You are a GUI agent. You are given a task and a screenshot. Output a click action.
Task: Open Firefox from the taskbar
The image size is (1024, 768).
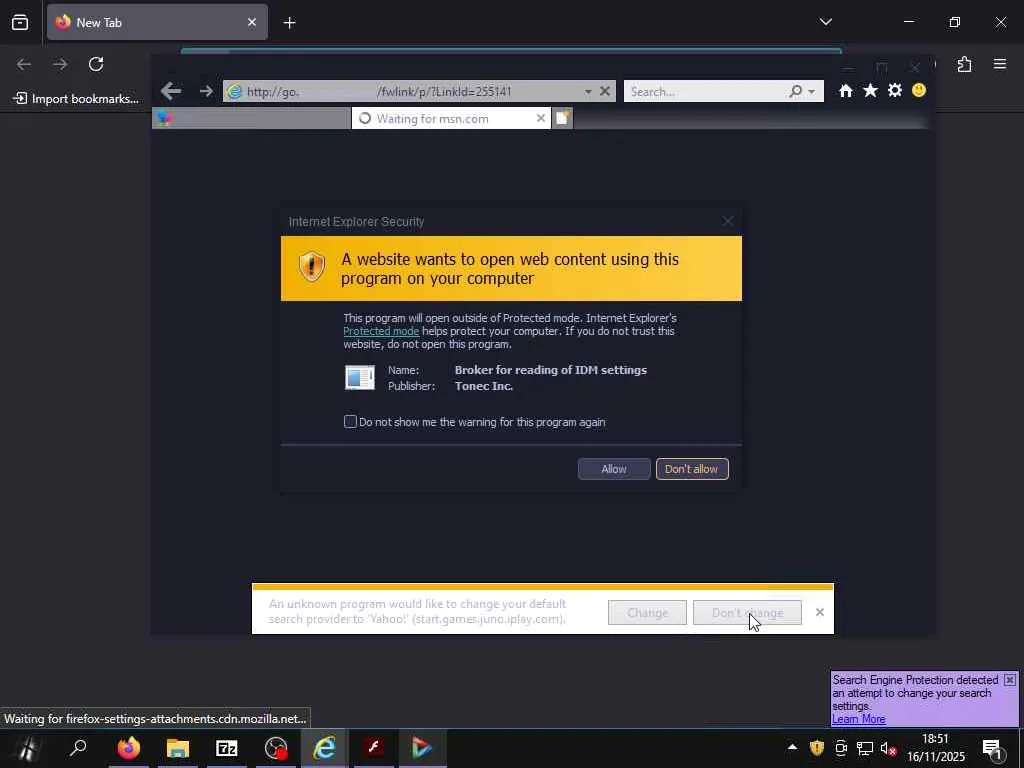click(129, 748)
